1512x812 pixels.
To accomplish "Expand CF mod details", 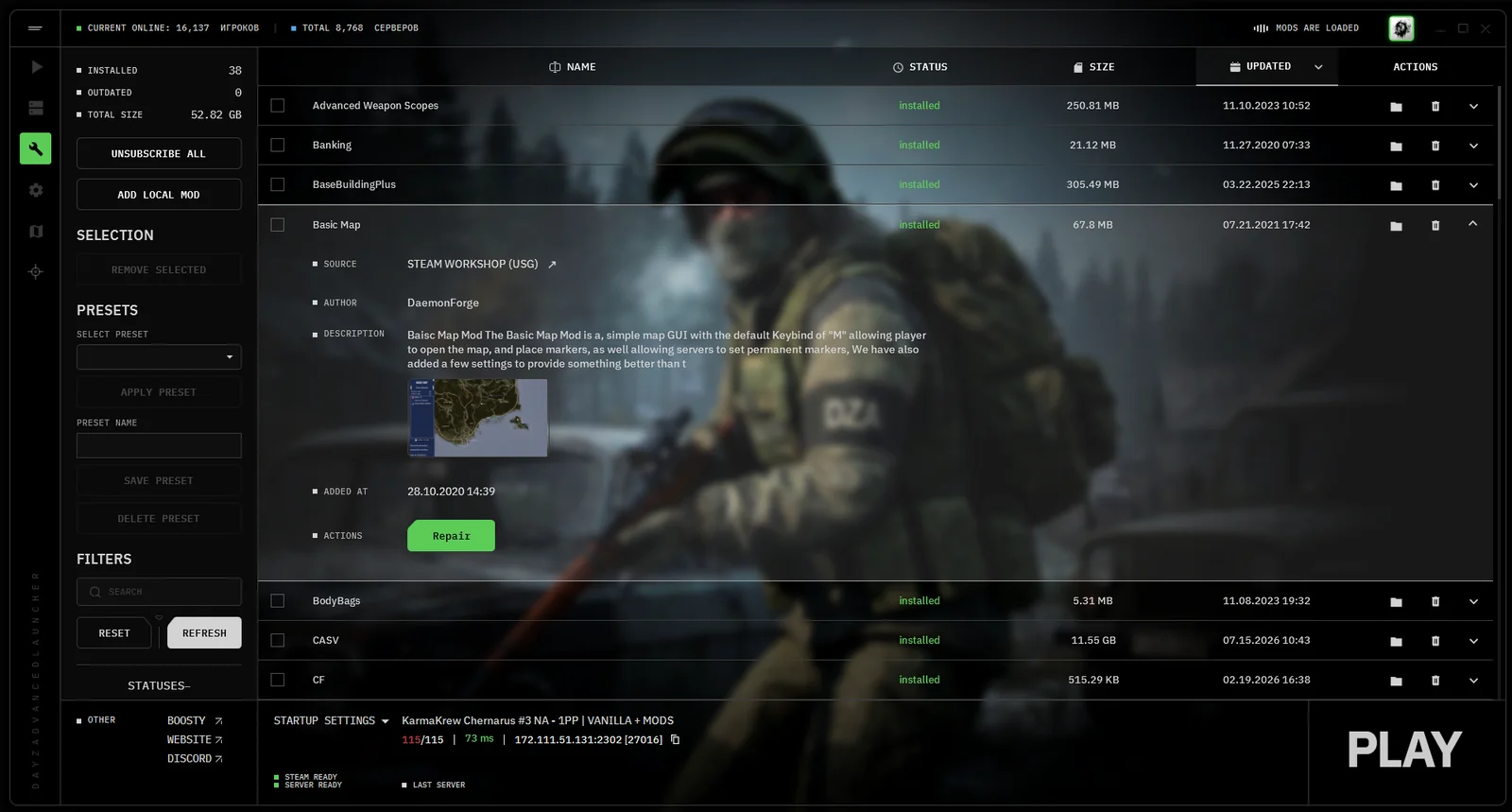I will (x=1473, y=682).
